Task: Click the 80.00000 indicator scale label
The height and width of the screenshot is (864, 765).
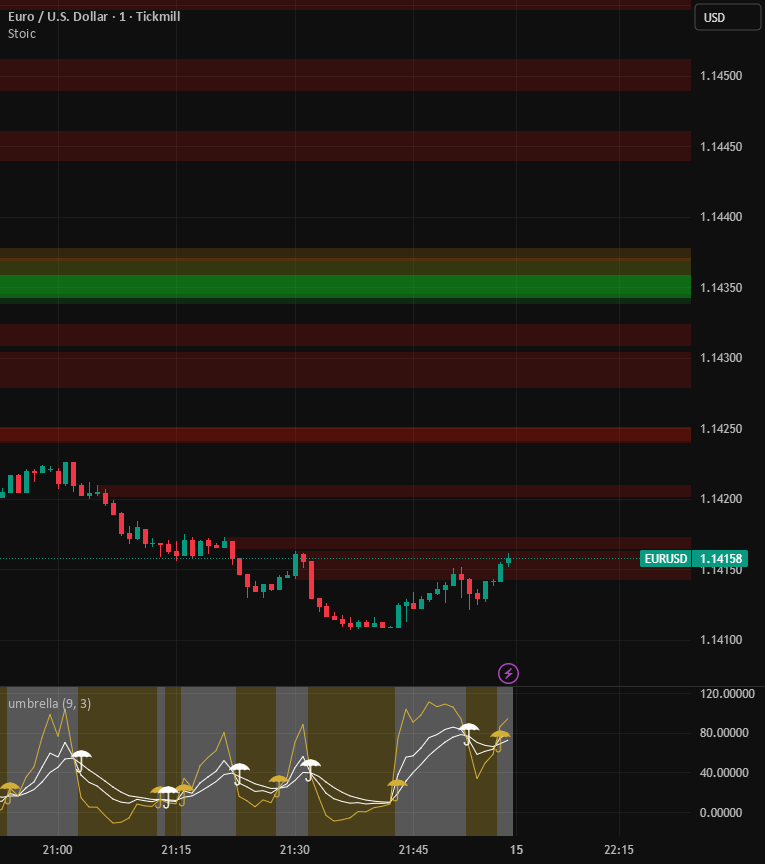Action: pyautogui.click(x=724, y=733)
